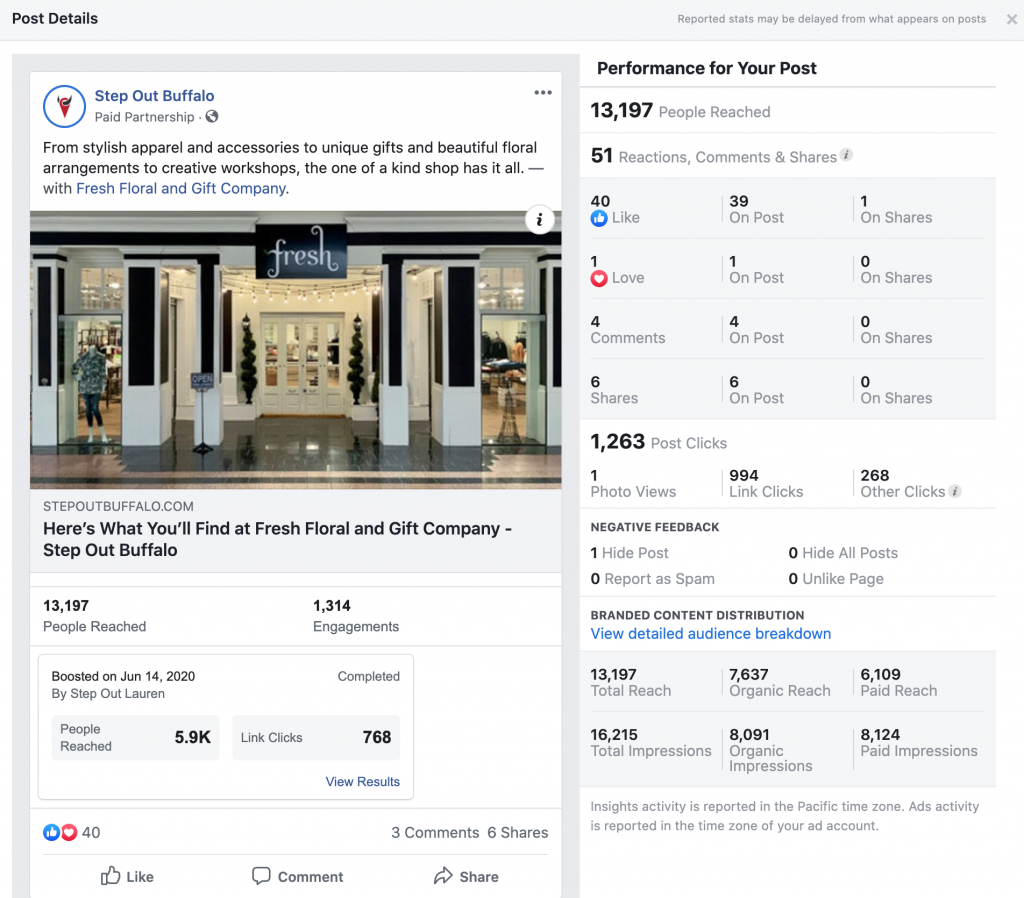This screenshot has width=1024, height=898.
Task: Click the 994 Link Clicks value
Action: (766, 483)
